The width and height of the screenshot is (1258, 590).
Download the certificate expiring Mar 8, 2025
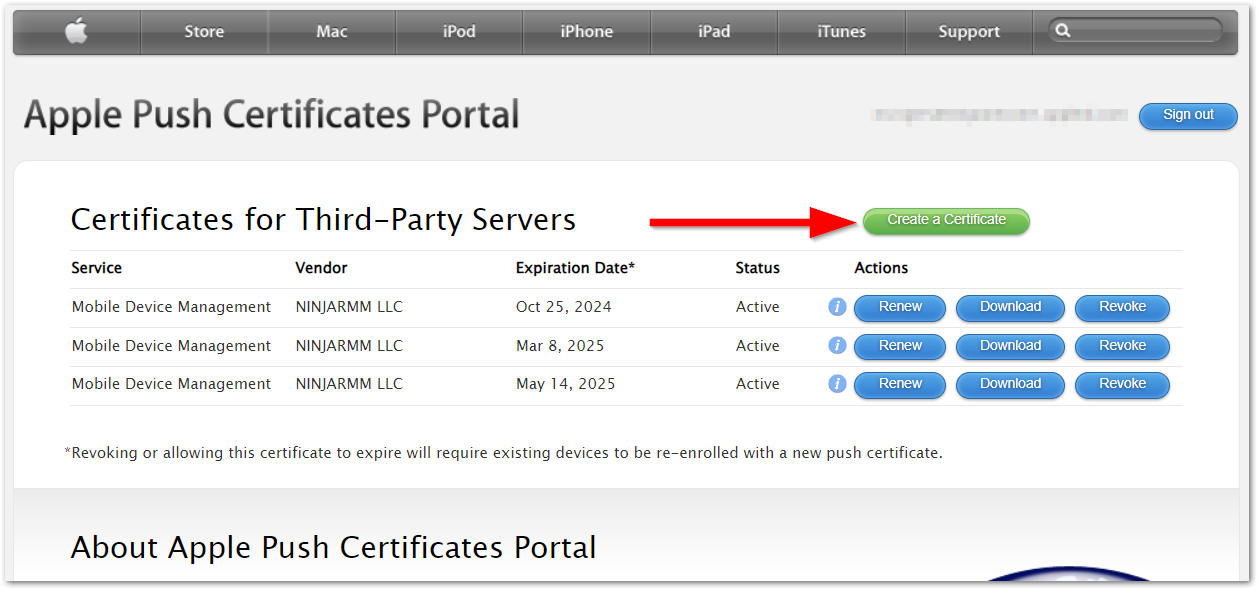tap(1010, 346)
